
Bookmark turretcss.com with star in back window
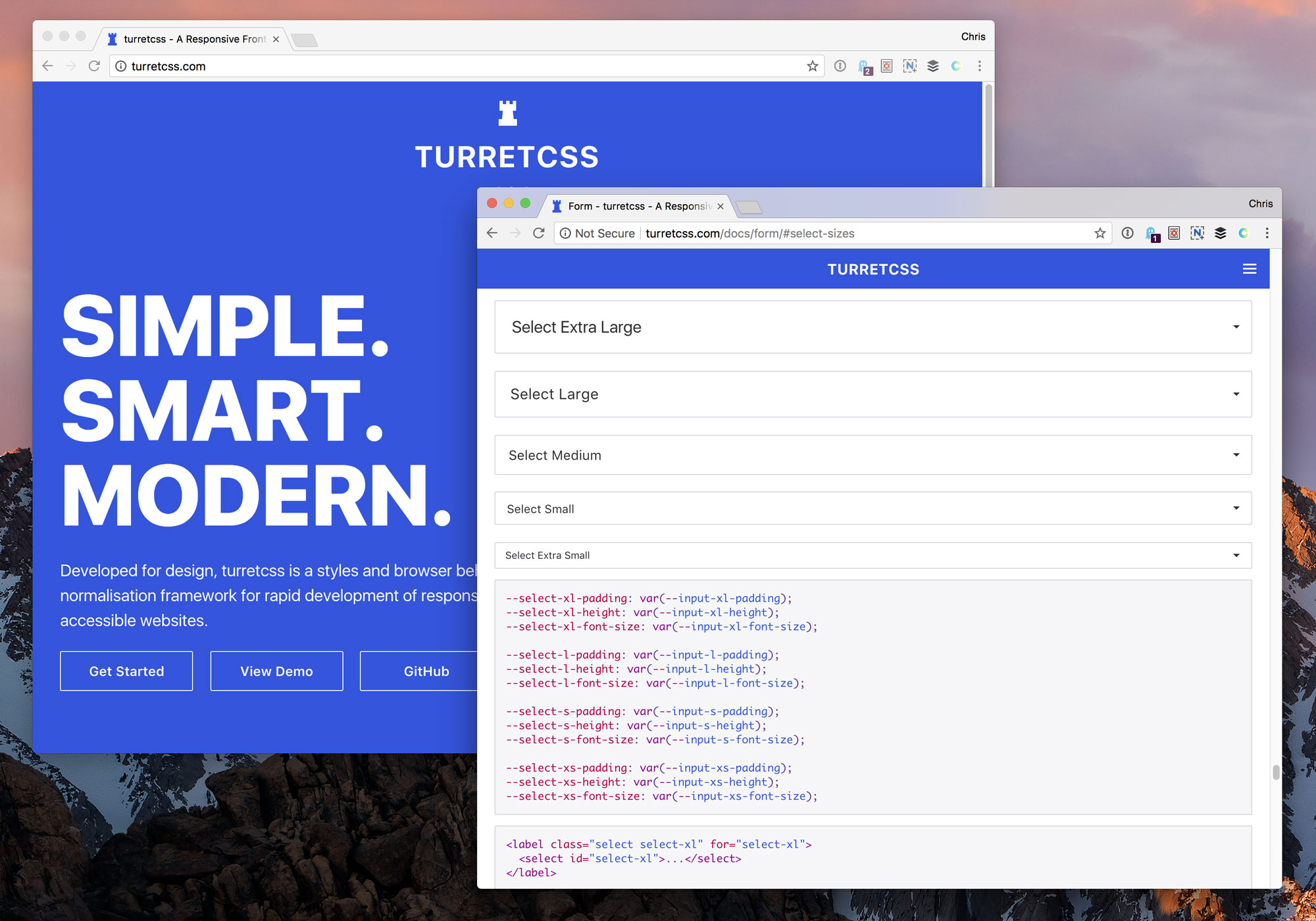tap(813, 66)
